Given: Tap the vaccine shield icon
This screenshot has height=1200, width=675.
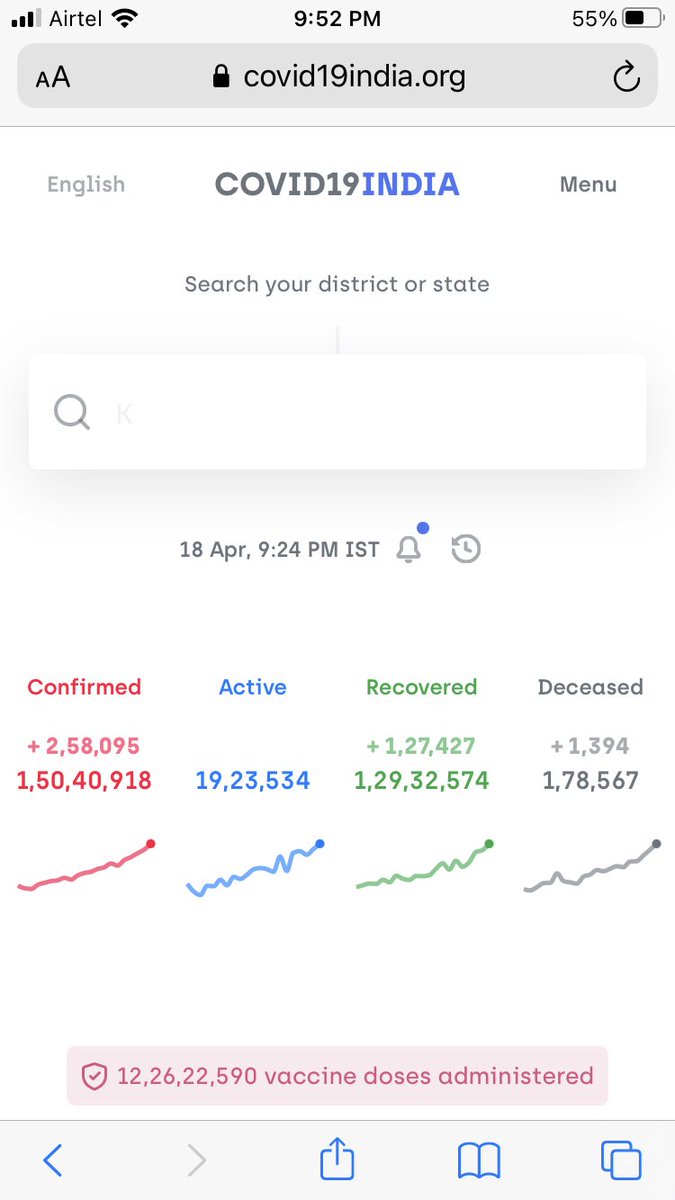Looking at the screenshot, I should 94,1076.
